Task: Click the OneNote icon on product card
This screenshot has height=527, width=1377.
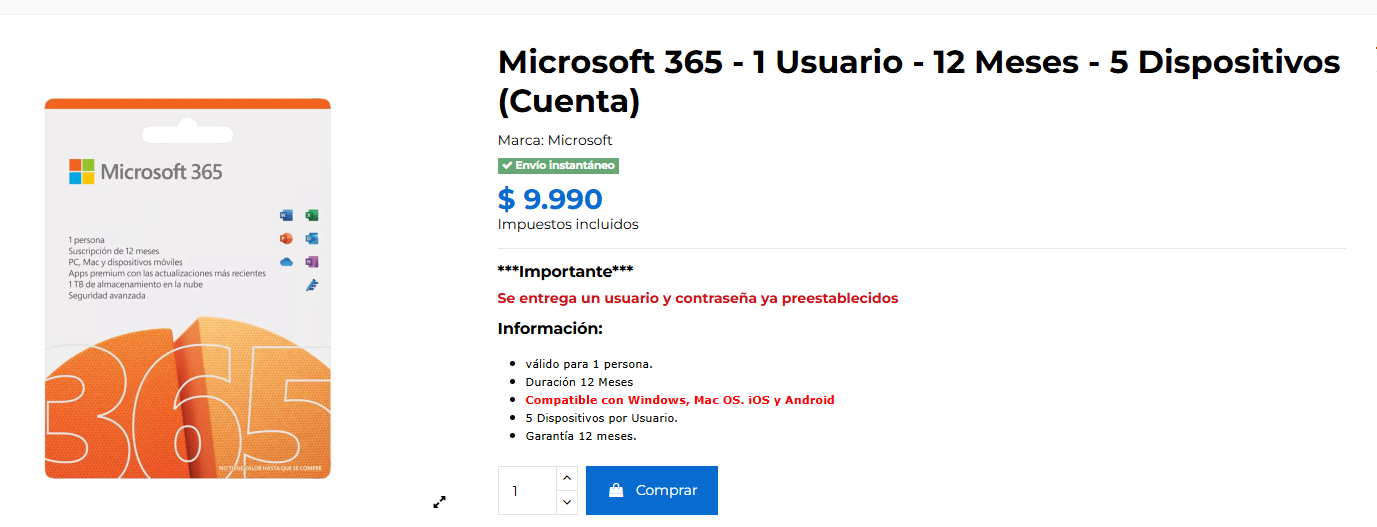Action: click(x=311, y=262)
